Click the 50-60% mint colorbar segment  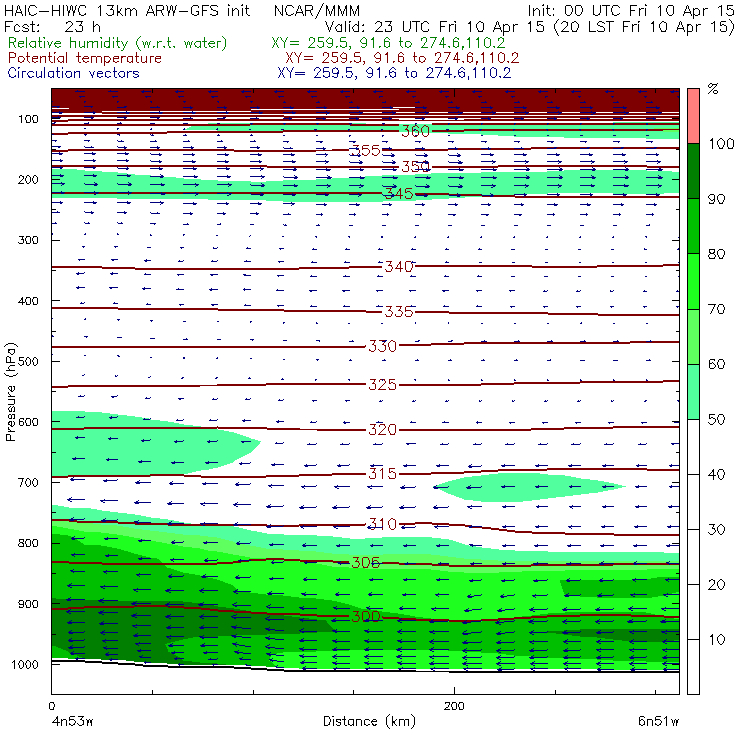click(693, 392)
